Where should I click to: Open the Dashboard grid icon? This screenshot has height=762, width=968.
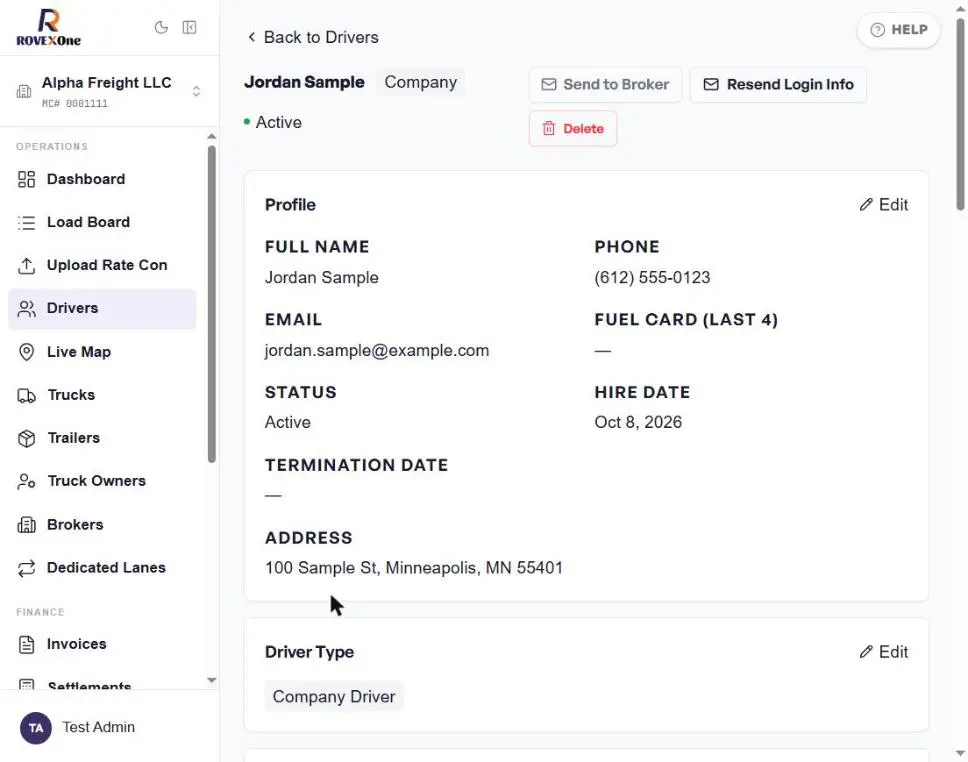[x=27, y=179]
